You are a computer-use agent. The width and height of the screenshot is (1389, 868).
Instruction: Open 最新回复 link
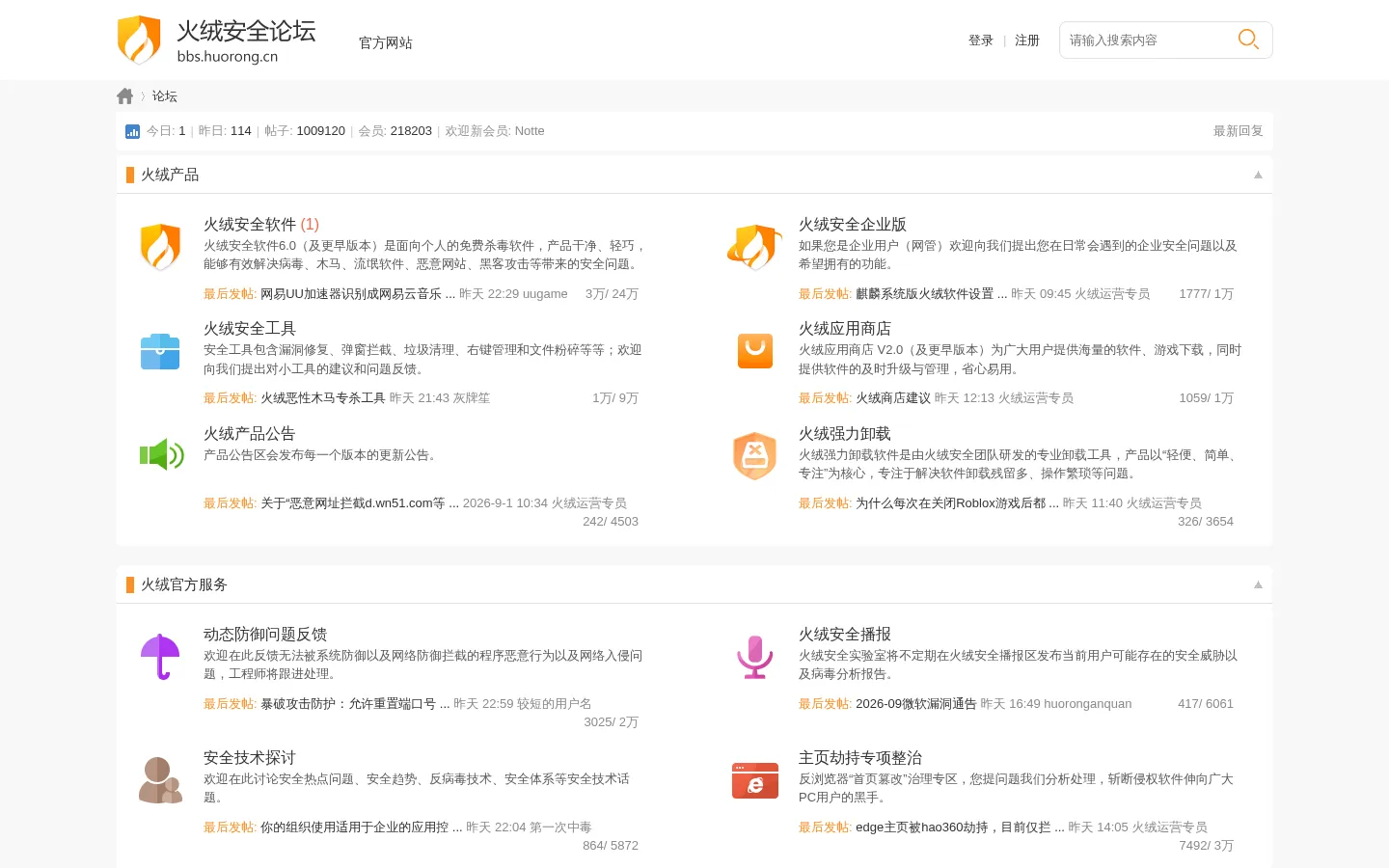(1239, 131)
